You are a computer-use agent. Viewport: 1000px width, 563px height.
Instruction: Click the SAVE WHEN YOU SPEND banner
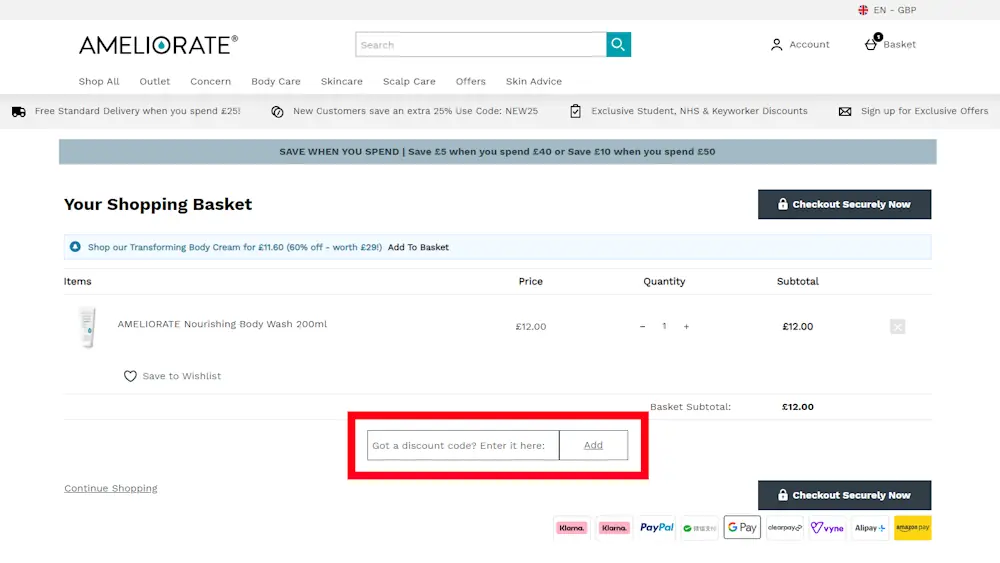497,152
